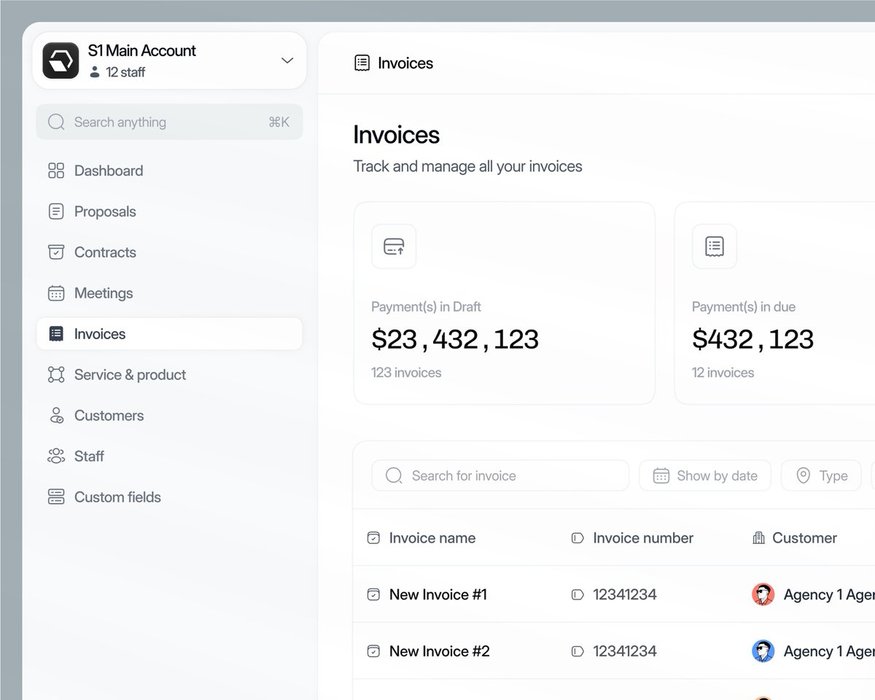Click the Service & product nodes icon
This screenshot has width=875, height=700.
click(56, 375)
